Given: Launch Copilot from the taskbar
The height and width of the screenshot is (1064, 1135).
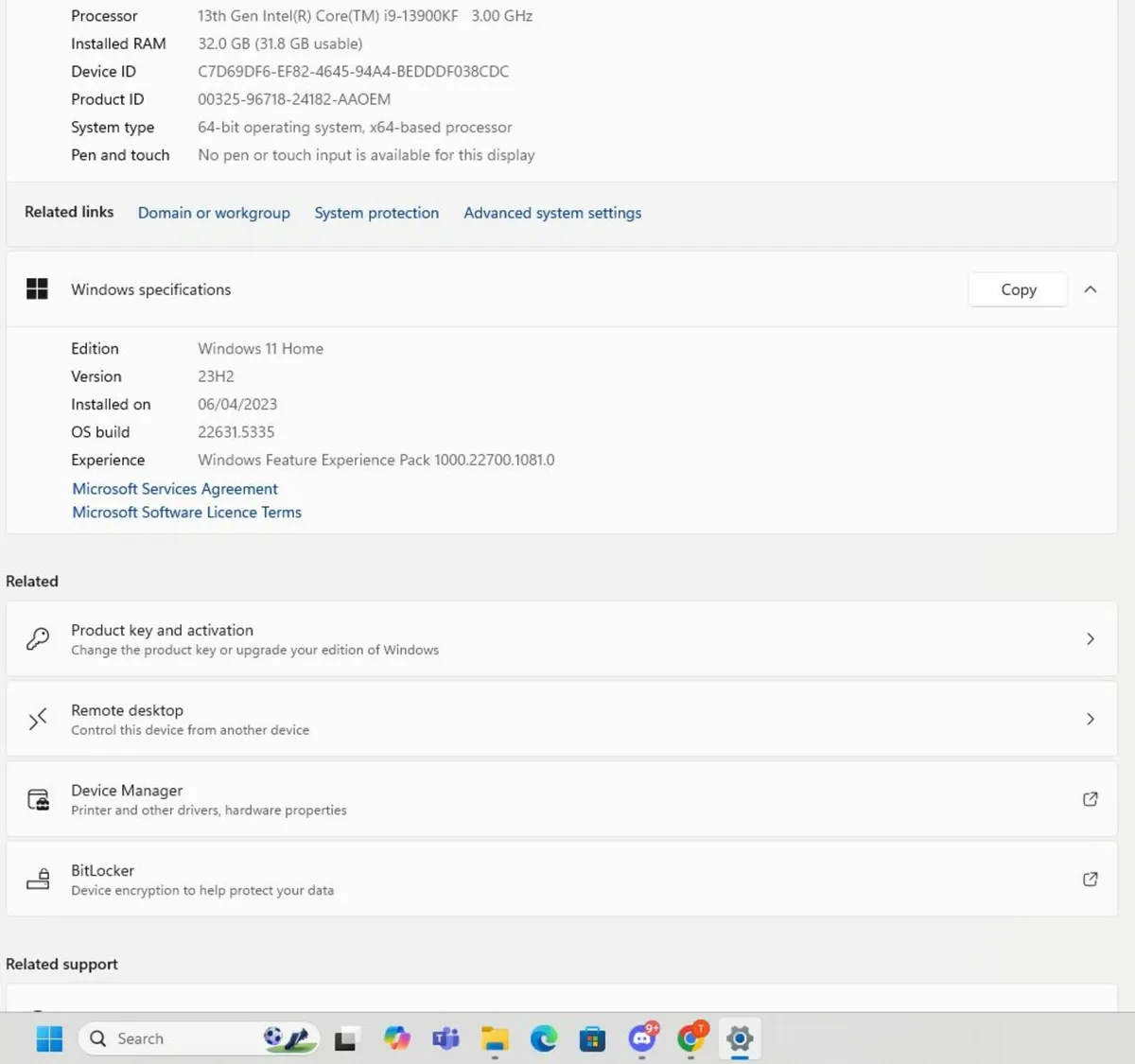Looking at the screenshot, I should click(396, 1039).
